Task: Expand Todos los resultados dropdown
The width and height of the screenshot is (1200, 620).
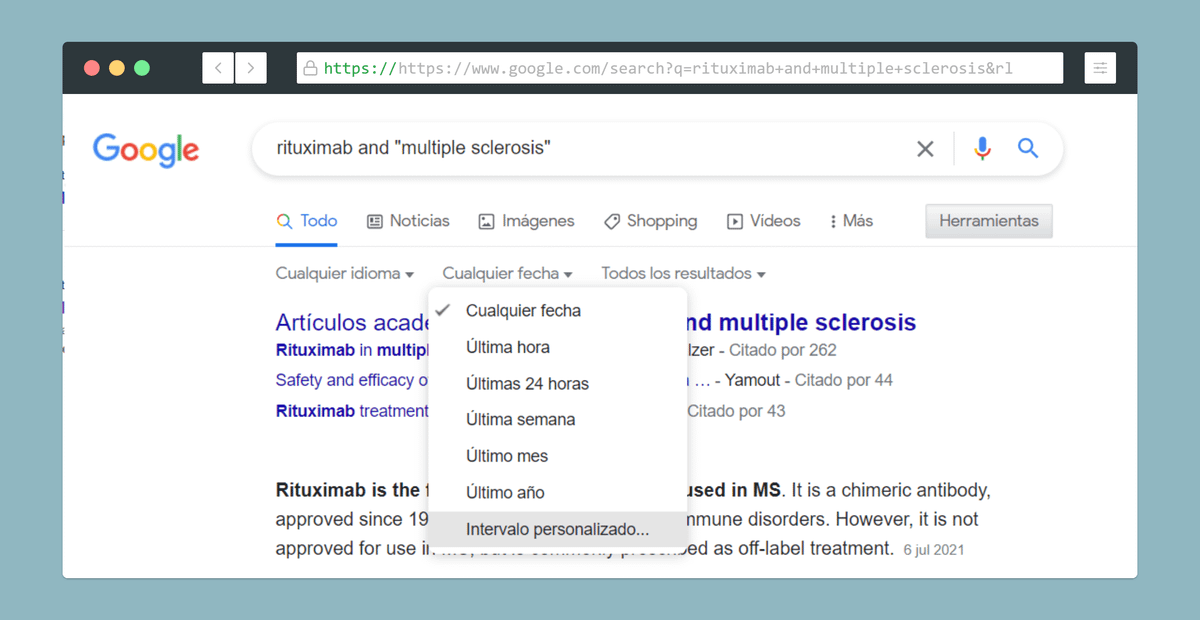Action: (683, 273)
